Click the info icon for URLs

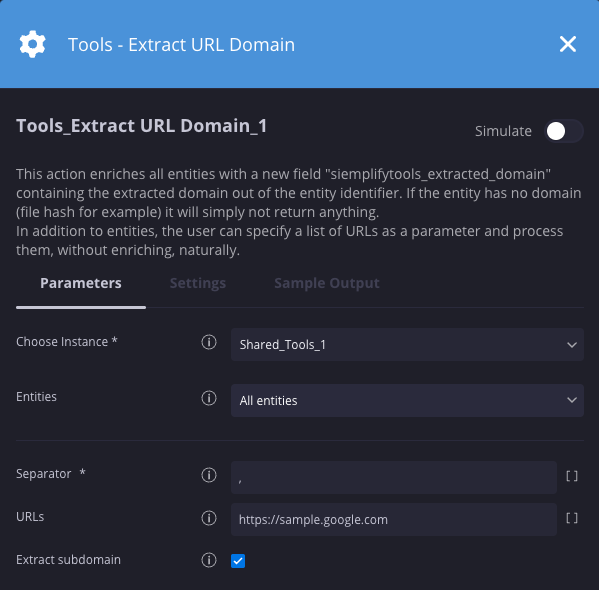tap(209, 518)
